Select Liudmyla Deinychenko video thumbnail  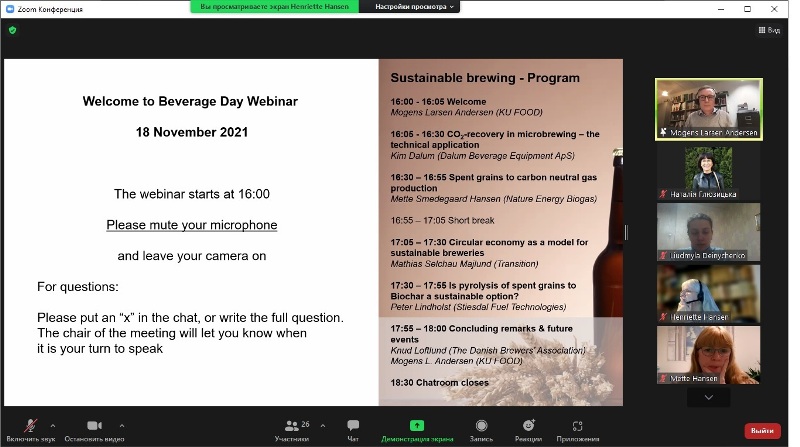709,232
